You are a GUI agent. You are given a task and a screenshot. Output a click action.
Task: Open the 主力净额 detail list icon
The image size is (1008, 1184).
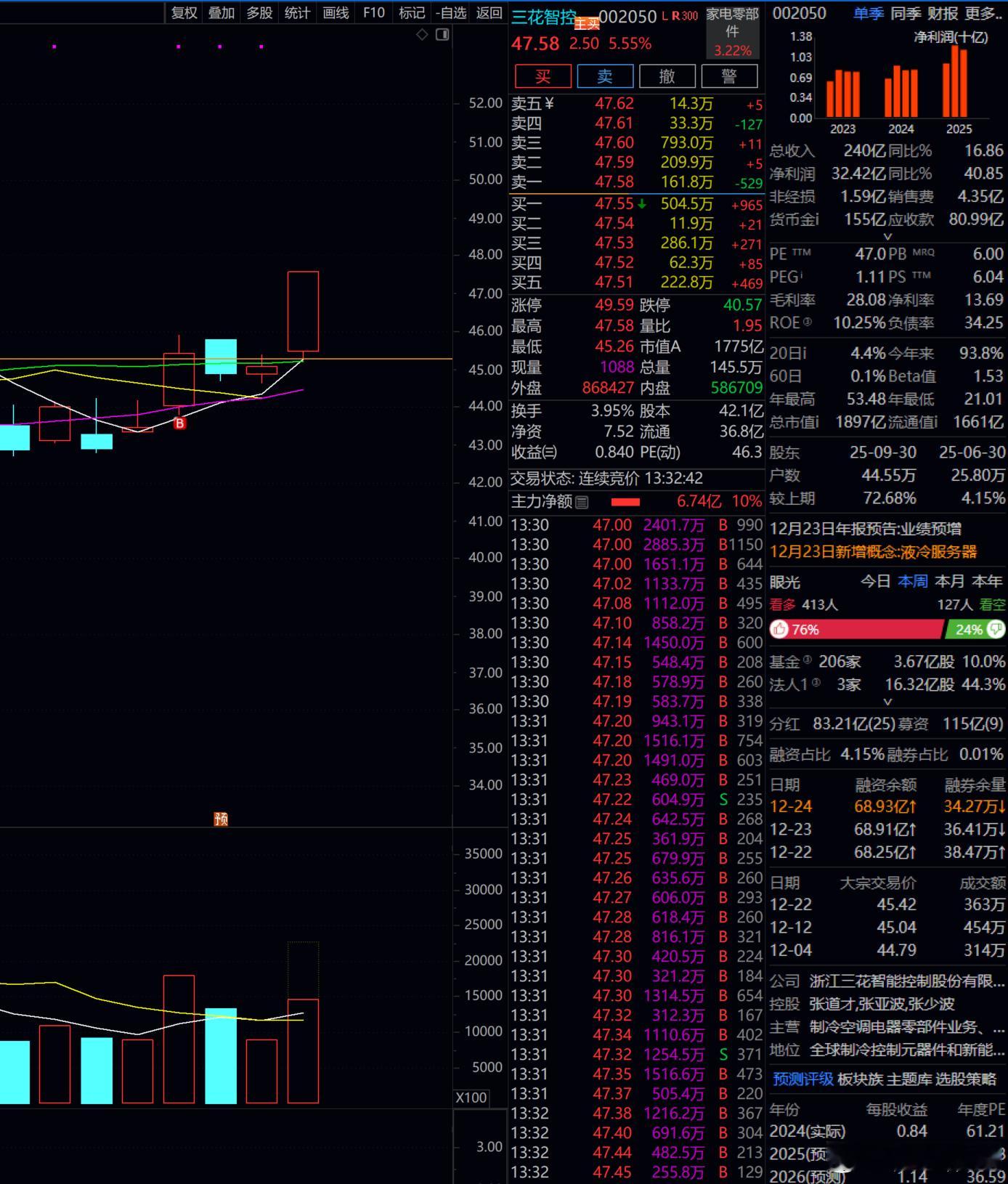[x=582, y=502]
